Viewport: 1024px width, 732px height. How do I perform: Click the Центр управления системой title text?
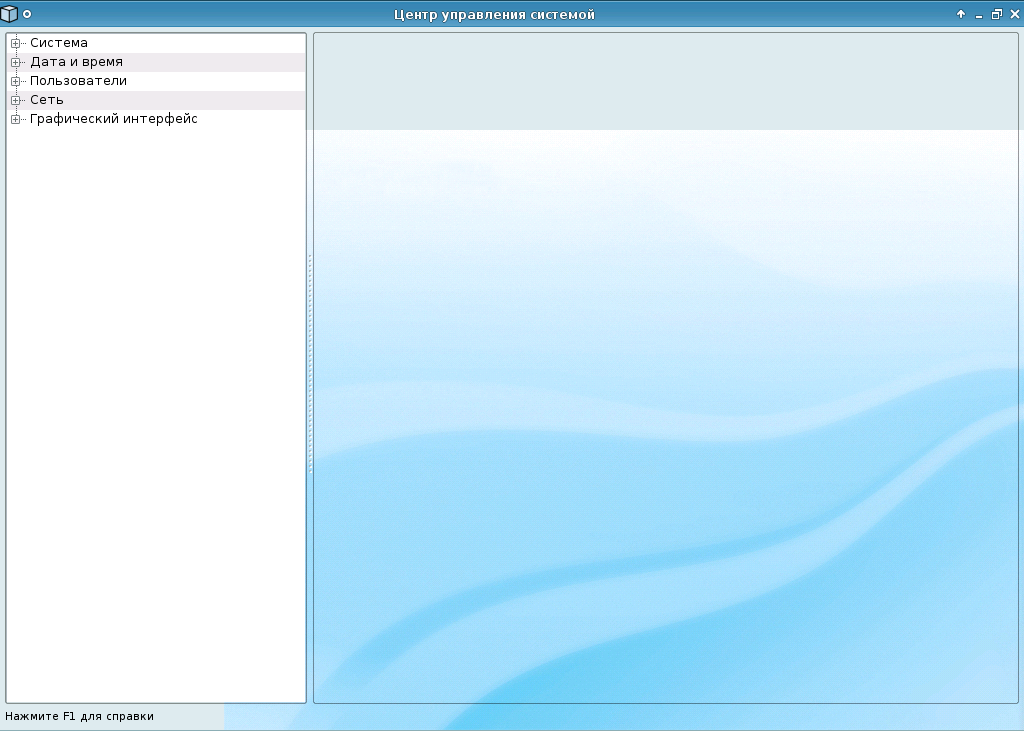point(494,14)
